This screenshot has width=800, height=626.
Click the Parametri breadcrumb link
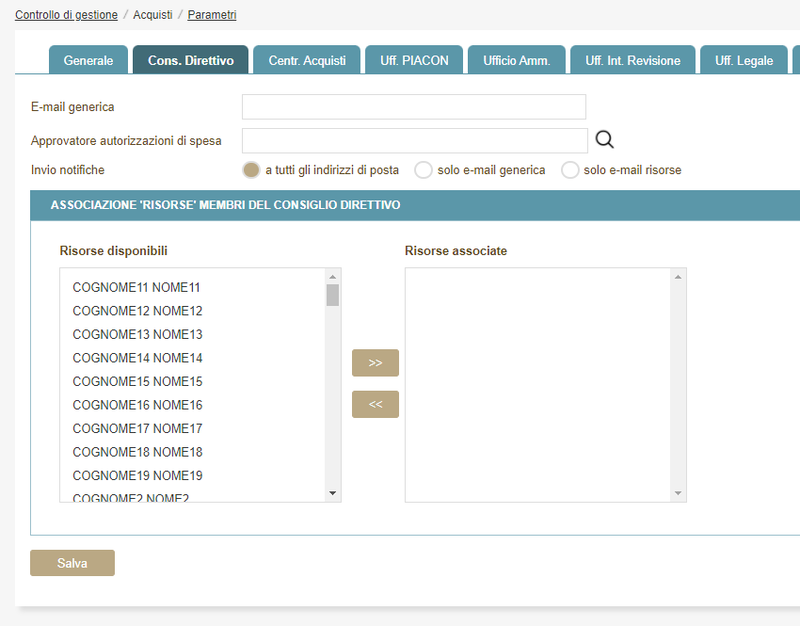[212, 15]
